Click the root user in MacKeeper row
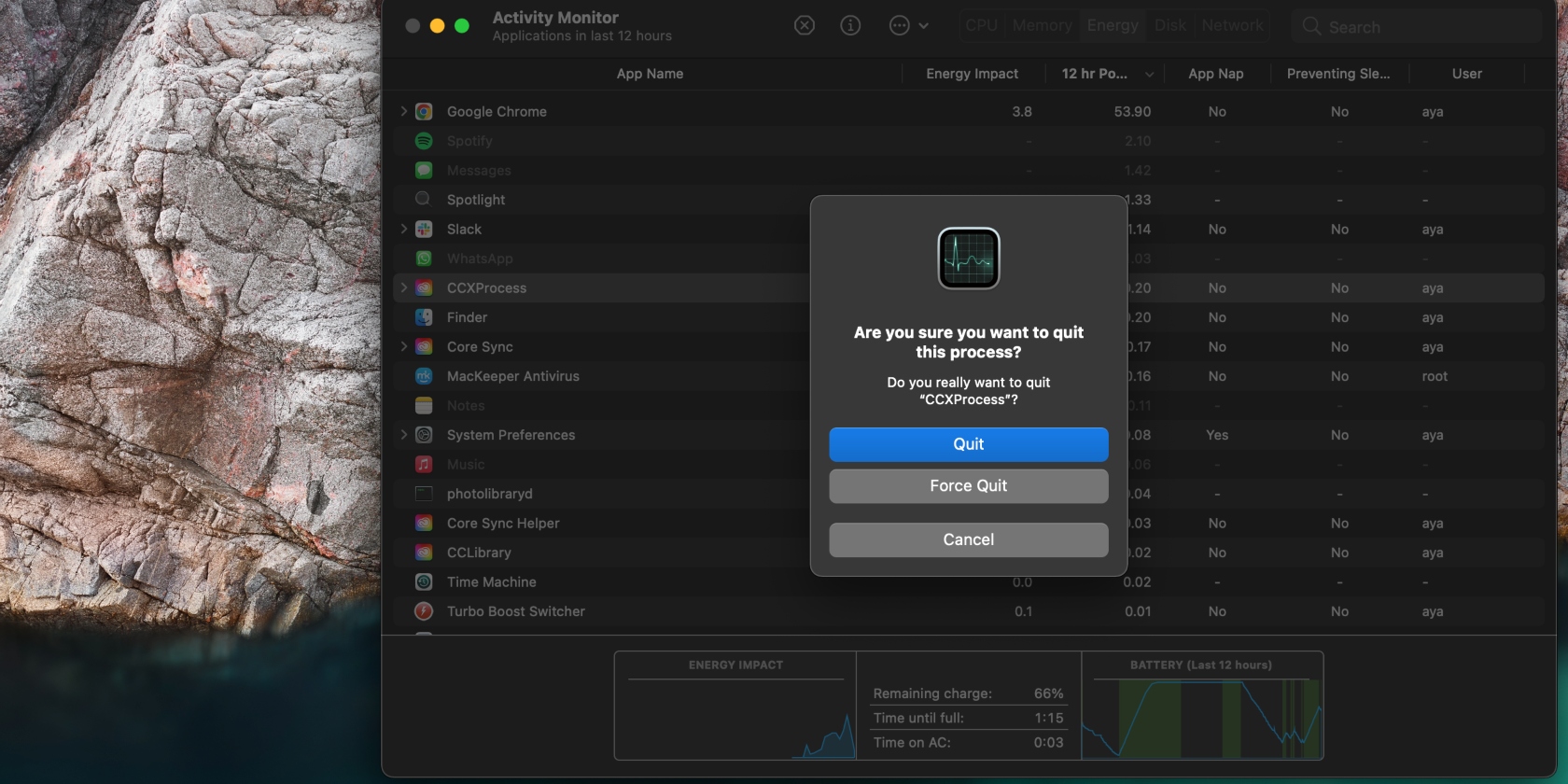The height and width of the screenshot is (784, 1568). point(1435,376)
